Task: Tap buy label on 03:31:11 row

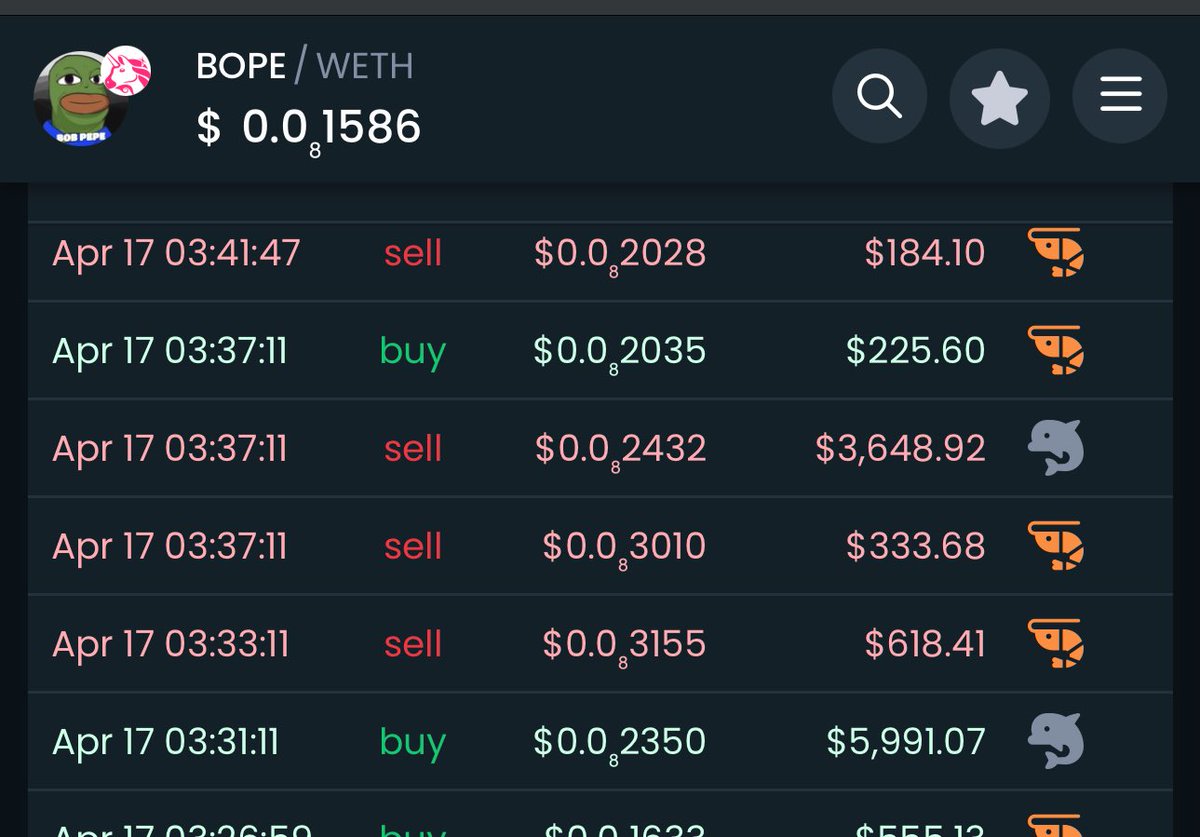Action: tap(413, 743)
